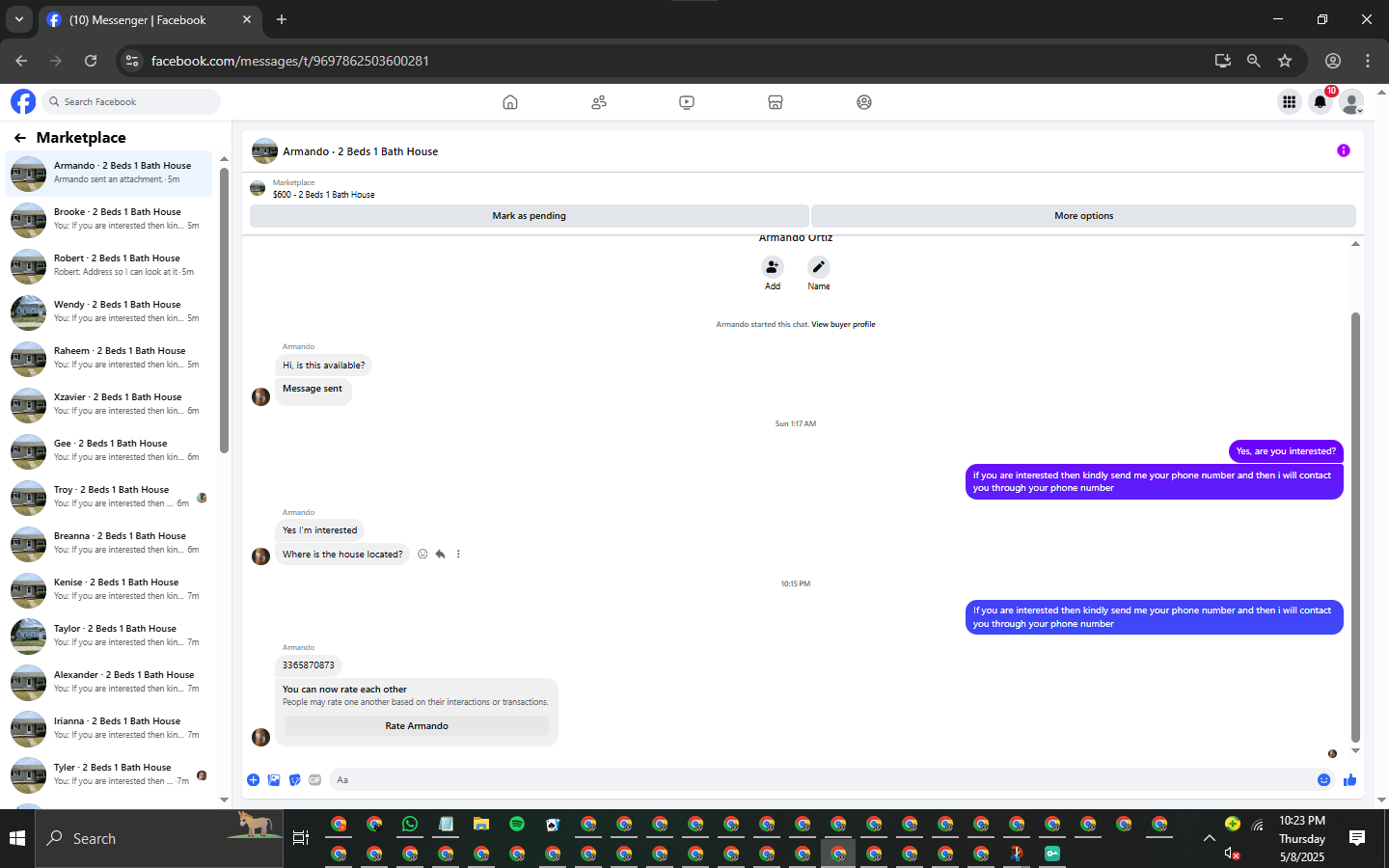Open more actions plus icon in composer
The width and height of the screenshot is (1389, 868).
tap(253, 780)
